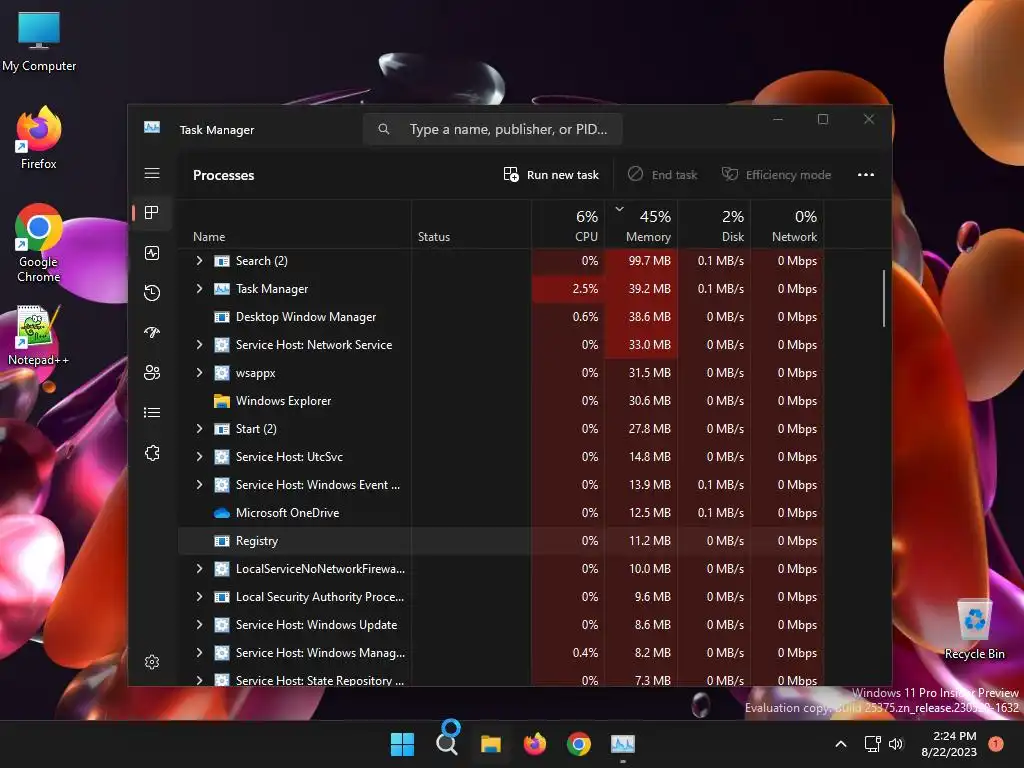1024x768 pixels.
Task: Open Google Chrome desktop shortcut
Action: (x=39, y=243)
